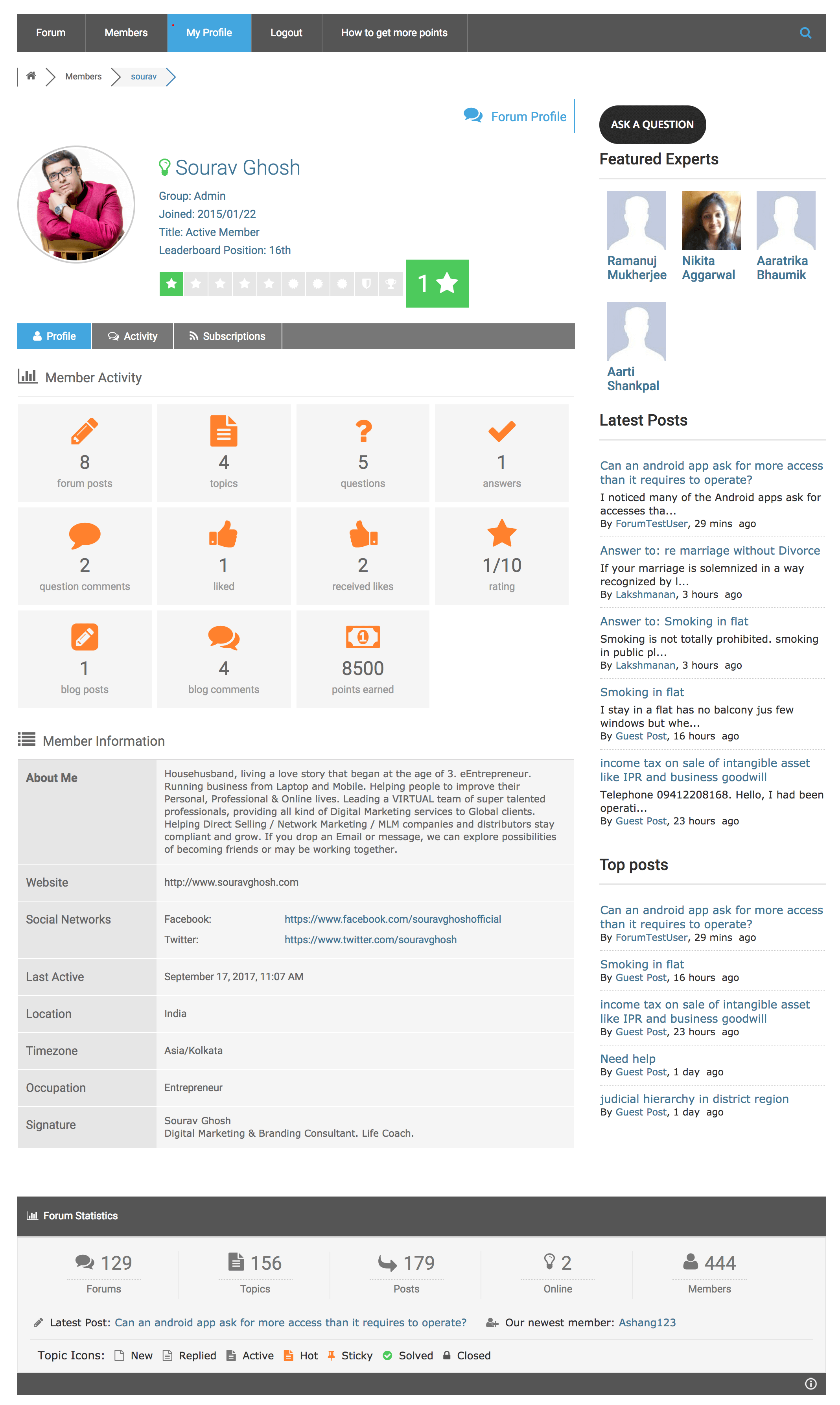The width and height of the screenshot is (840, 1405).
Task: Click Sourav Ghosh's profile avatar
Action: click(76, 205)
